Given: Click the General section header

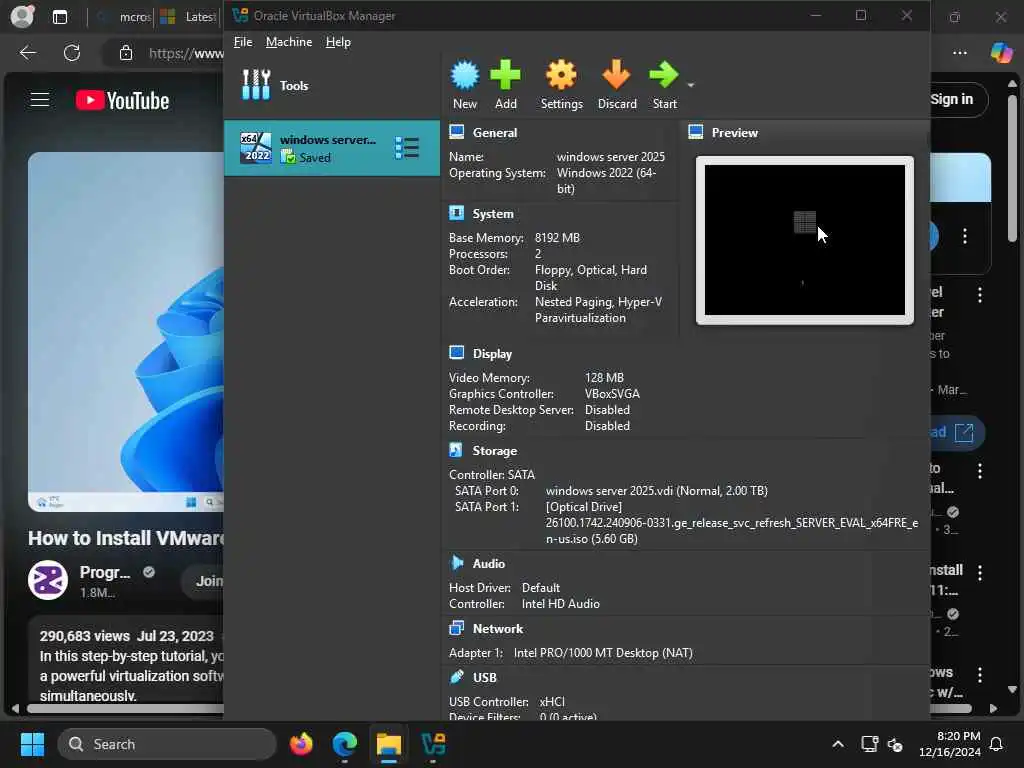Looking at the screenshot, I should [x=494, y=133].
